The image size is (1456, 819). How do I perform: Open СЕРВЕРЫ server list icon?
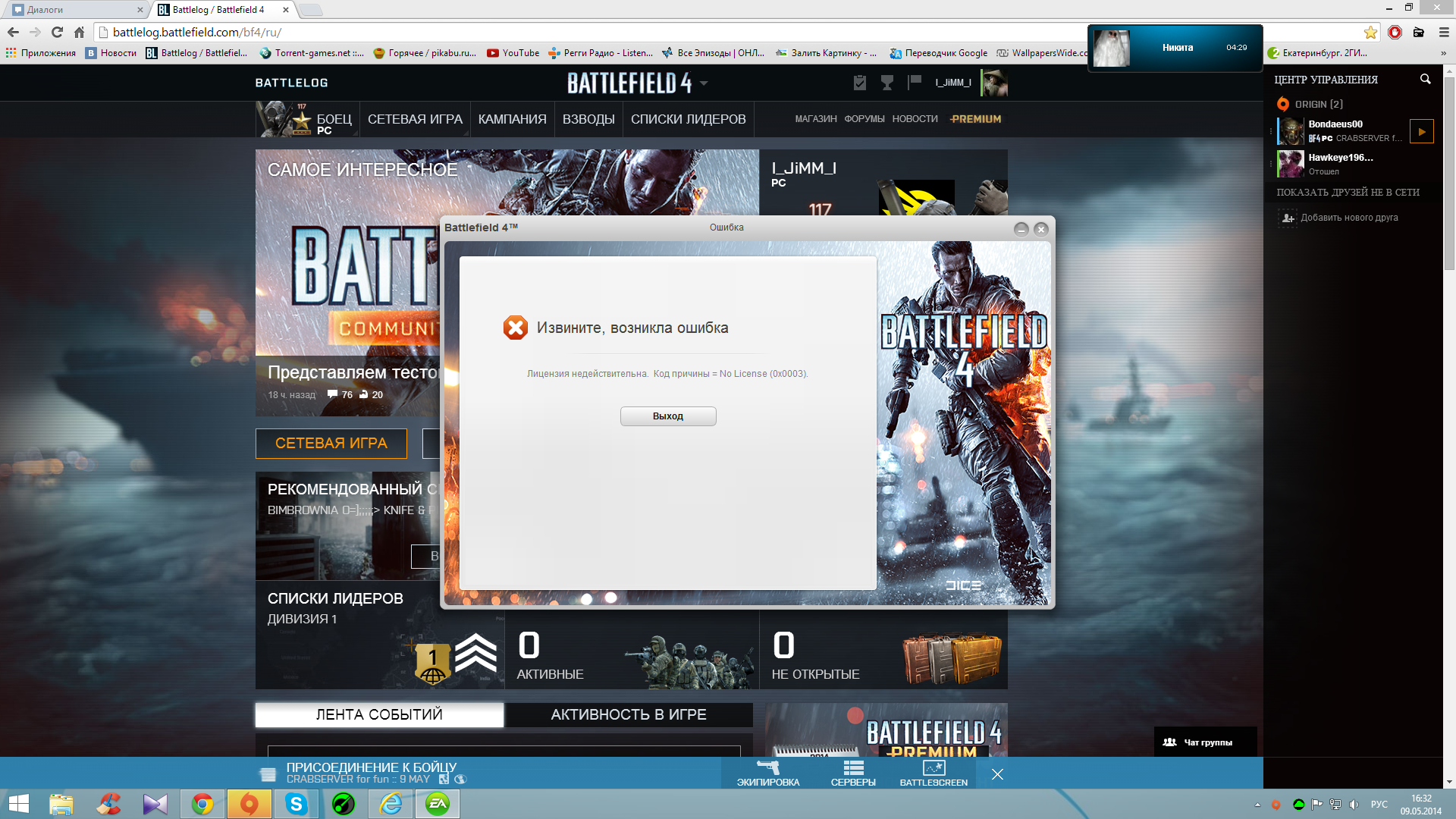pos(853,773)
